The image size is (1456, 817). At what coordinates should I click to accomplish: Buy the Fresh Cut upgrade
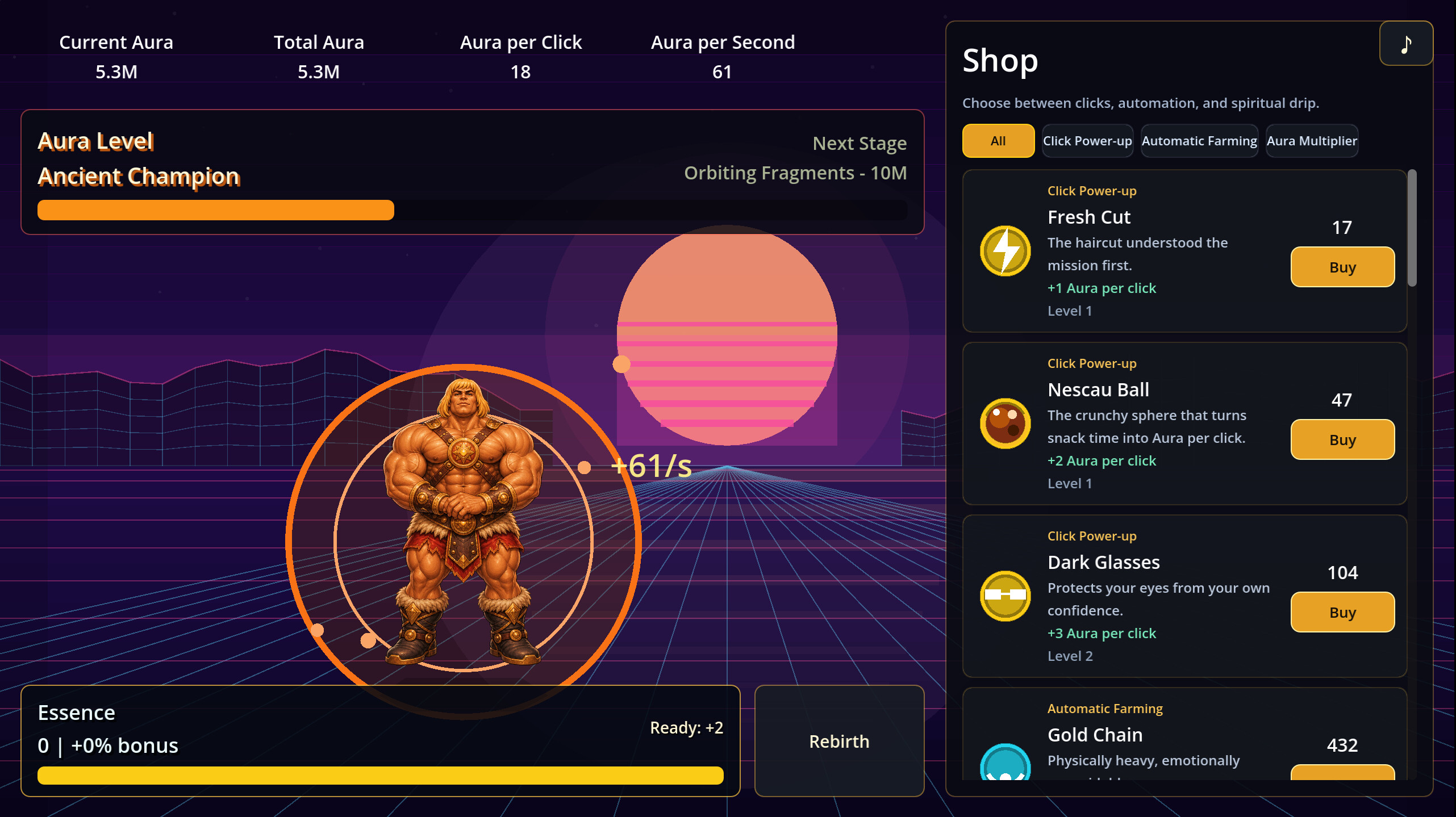pyautogui.click(x=1342, y=267)
